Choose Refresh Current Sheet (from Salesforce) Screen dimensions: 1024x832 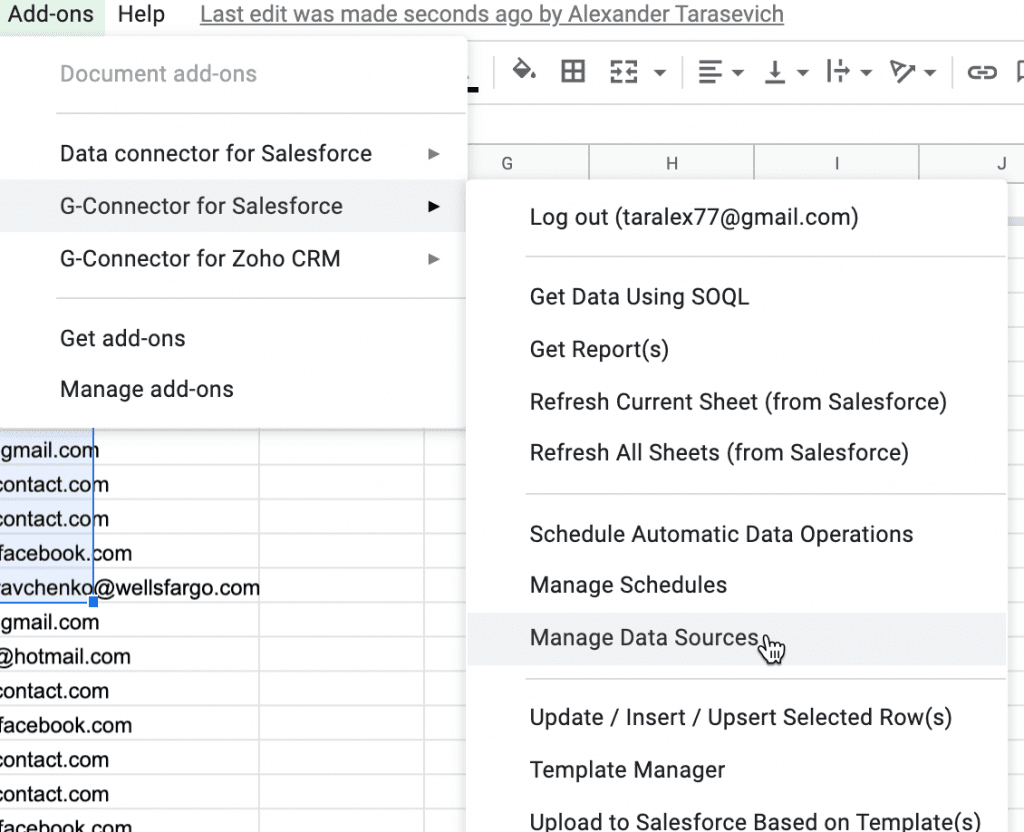[x=737, y=402]
